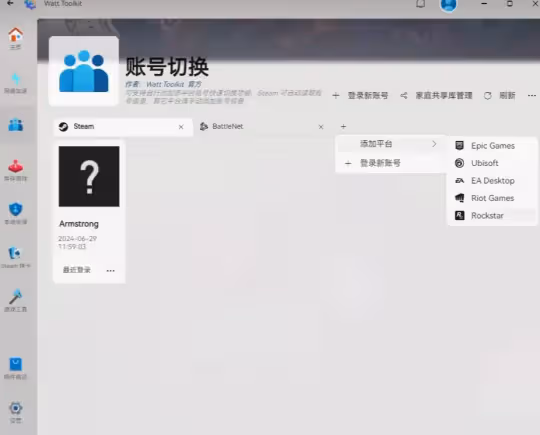Viewport: 540px width, 435px height.
Task: Open the plugin store bag icon
Action: (x=15, y=368)
